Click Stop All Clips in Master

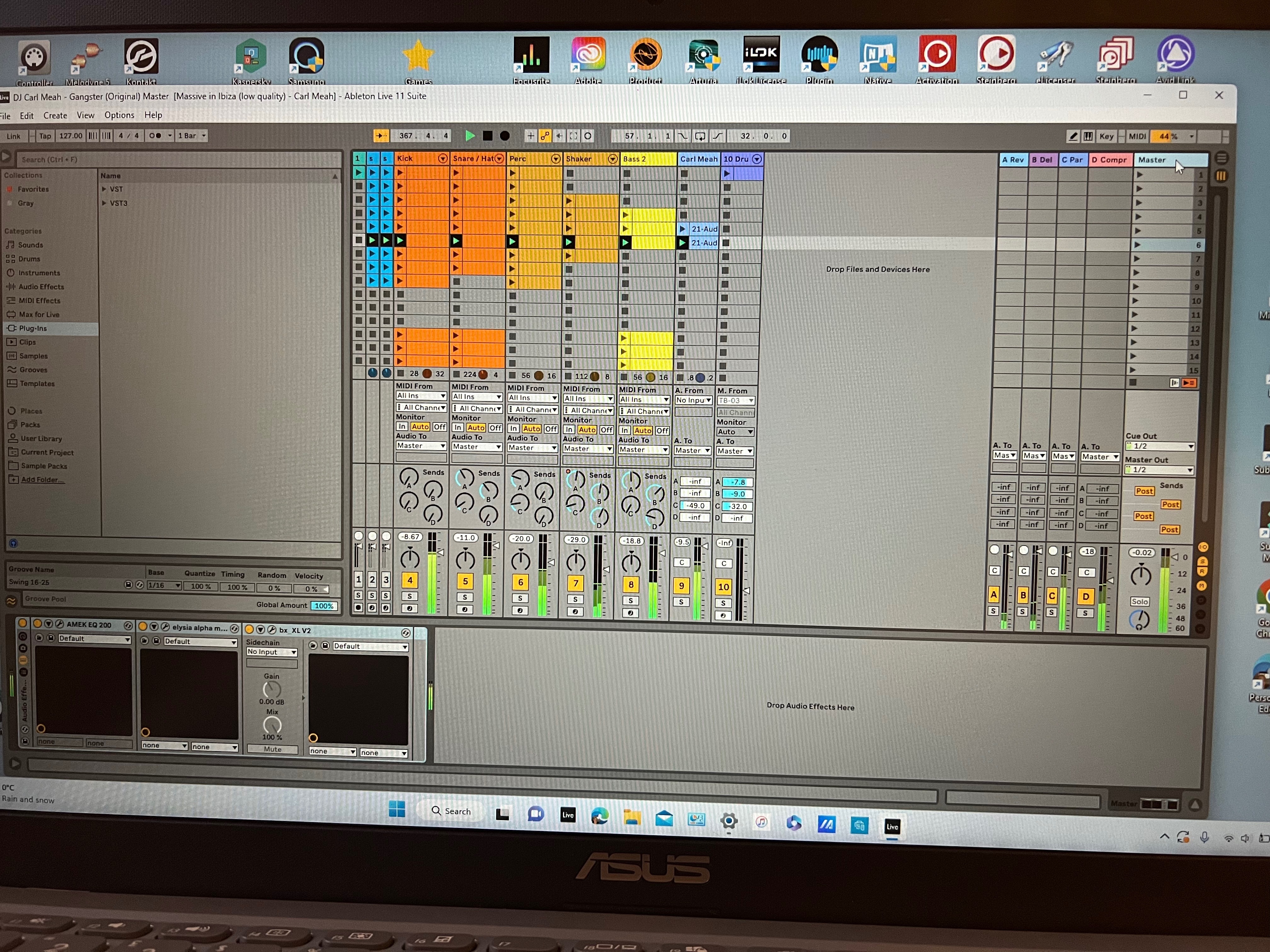(x=1133, y=382)
